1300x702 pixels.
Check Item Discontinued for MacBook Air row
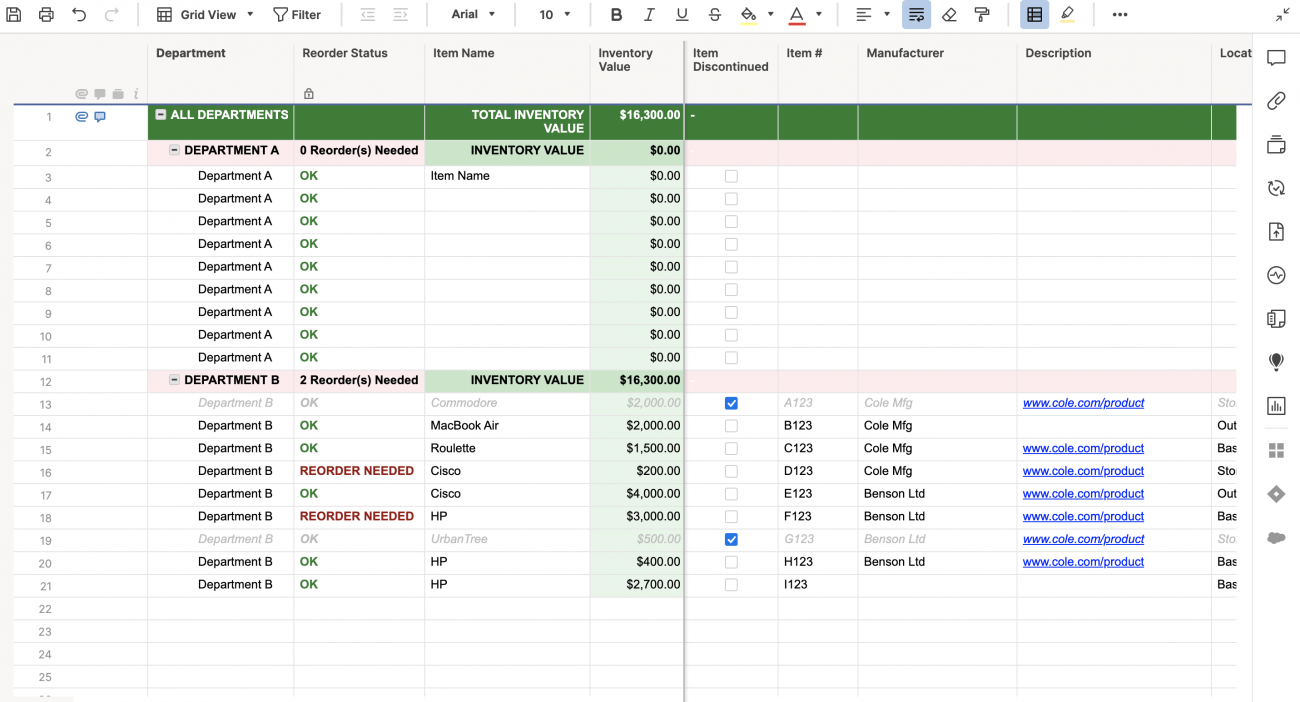[x=731, y=426]
